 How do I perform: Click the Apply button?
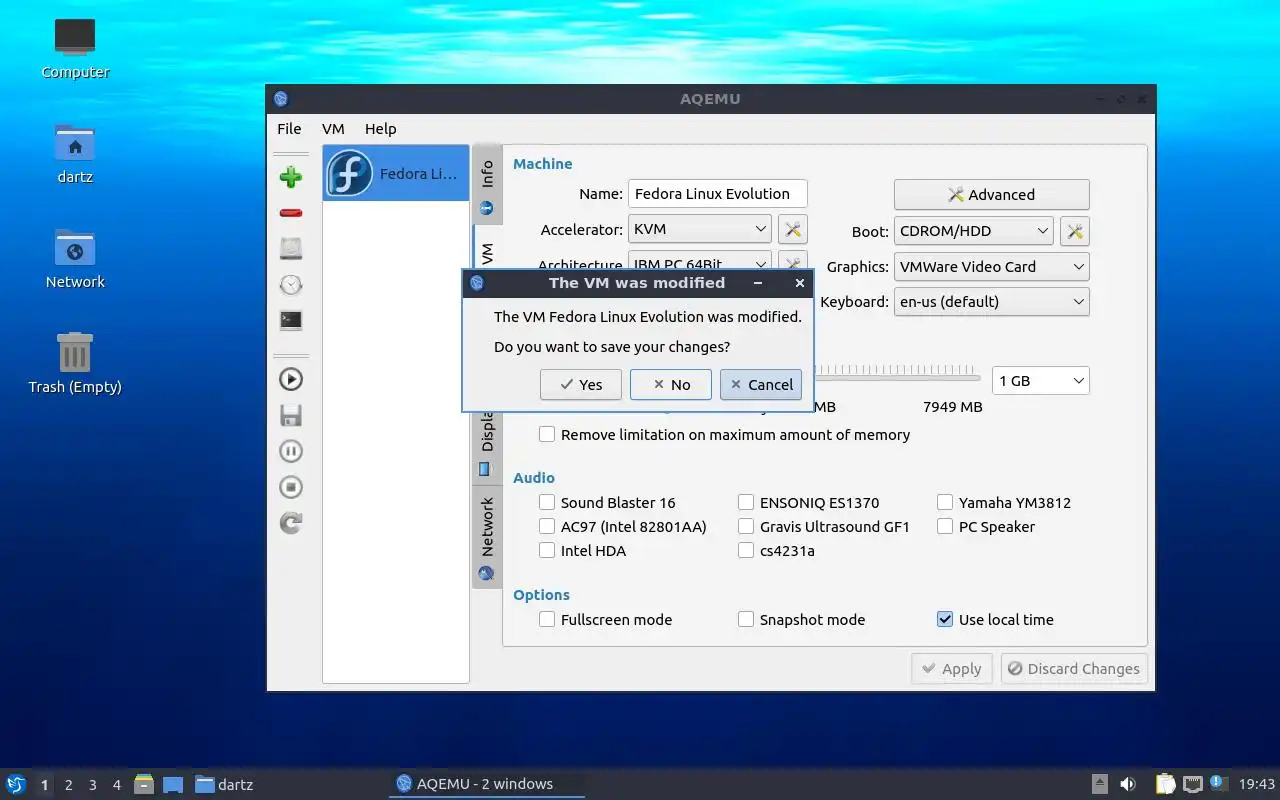pos(952,669)
